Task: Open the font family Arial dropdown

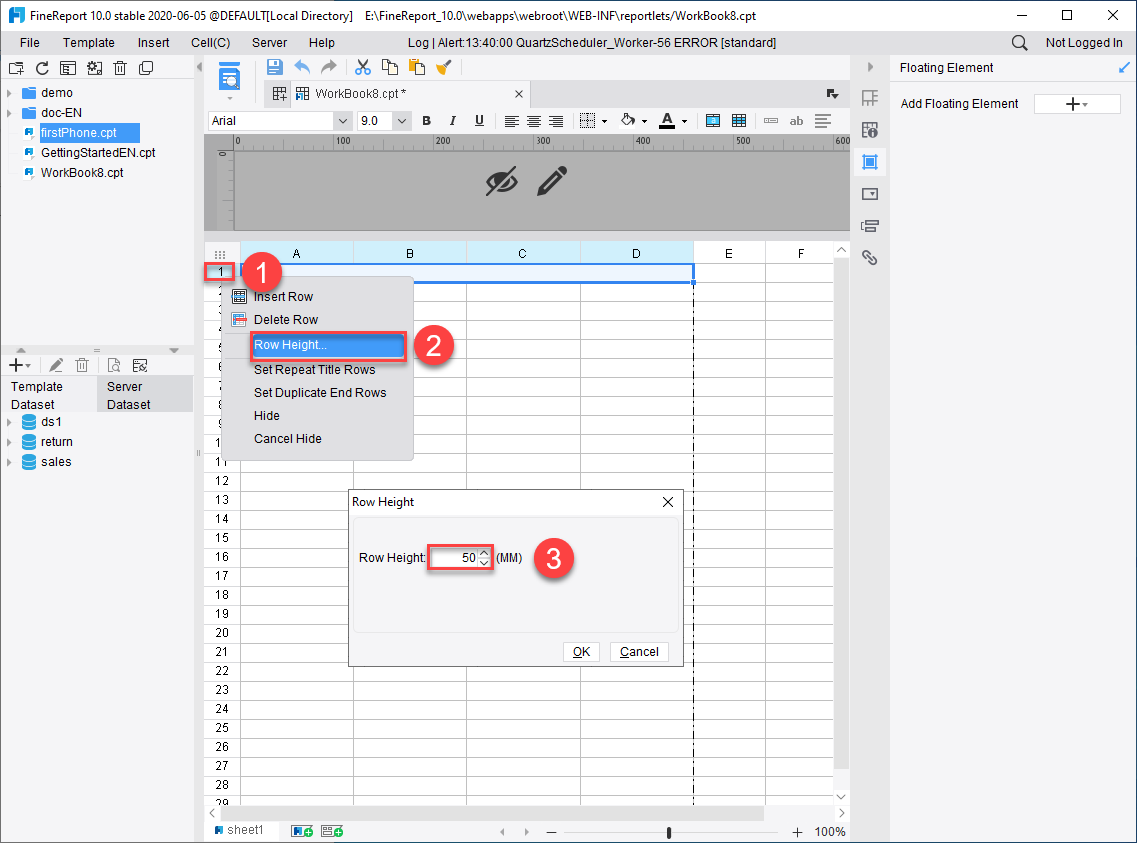Action: tap(343, 121)
